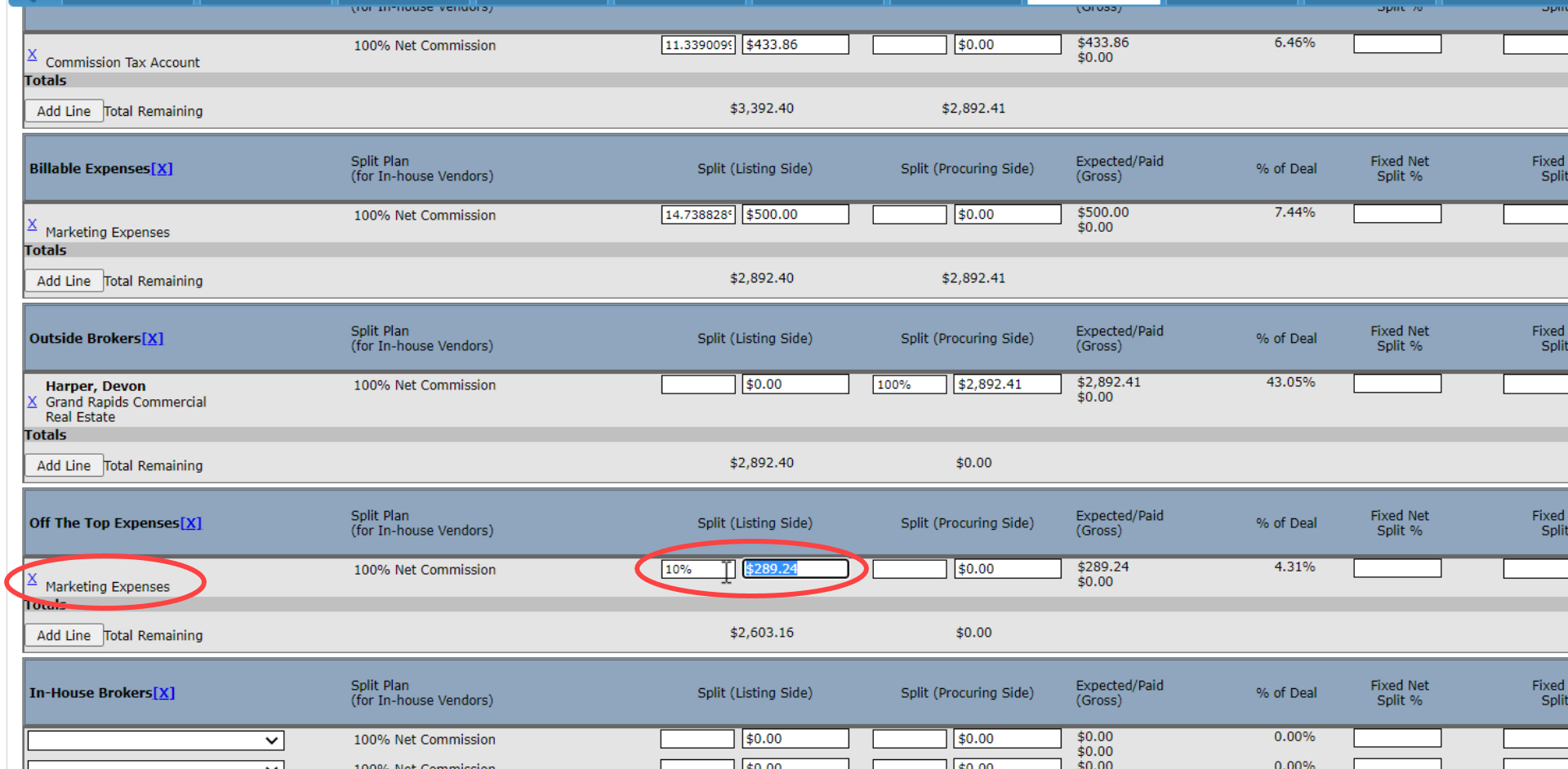Image resolution: width=1568 pixels, height=769 pixels.
Task: Remove the Commission Tax Account line
Action: 32,55
